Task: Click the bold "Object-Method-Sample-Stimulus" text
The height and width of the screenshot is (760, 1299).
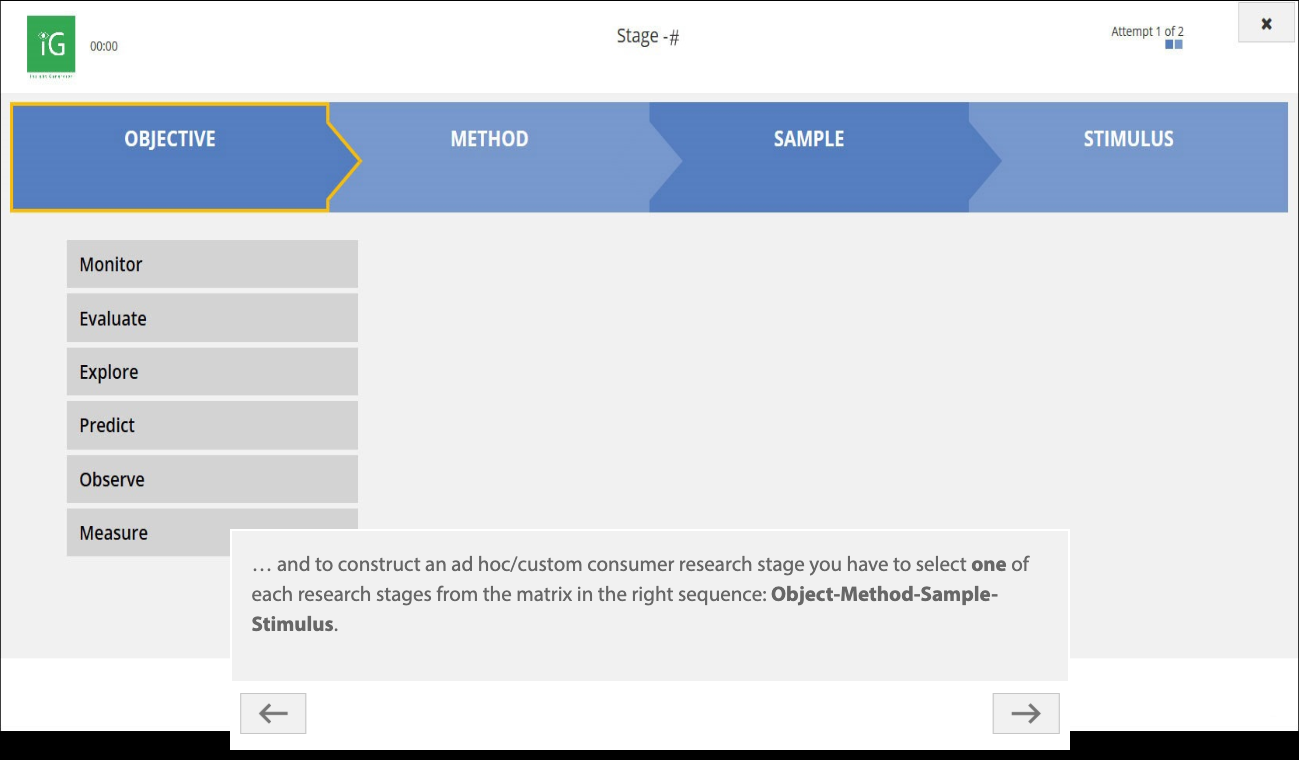Action: 884,594
